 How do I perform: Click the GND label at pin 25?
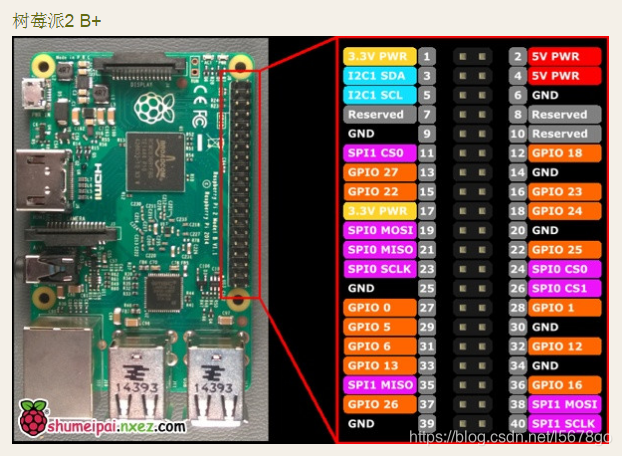click(x=361, y=288)
